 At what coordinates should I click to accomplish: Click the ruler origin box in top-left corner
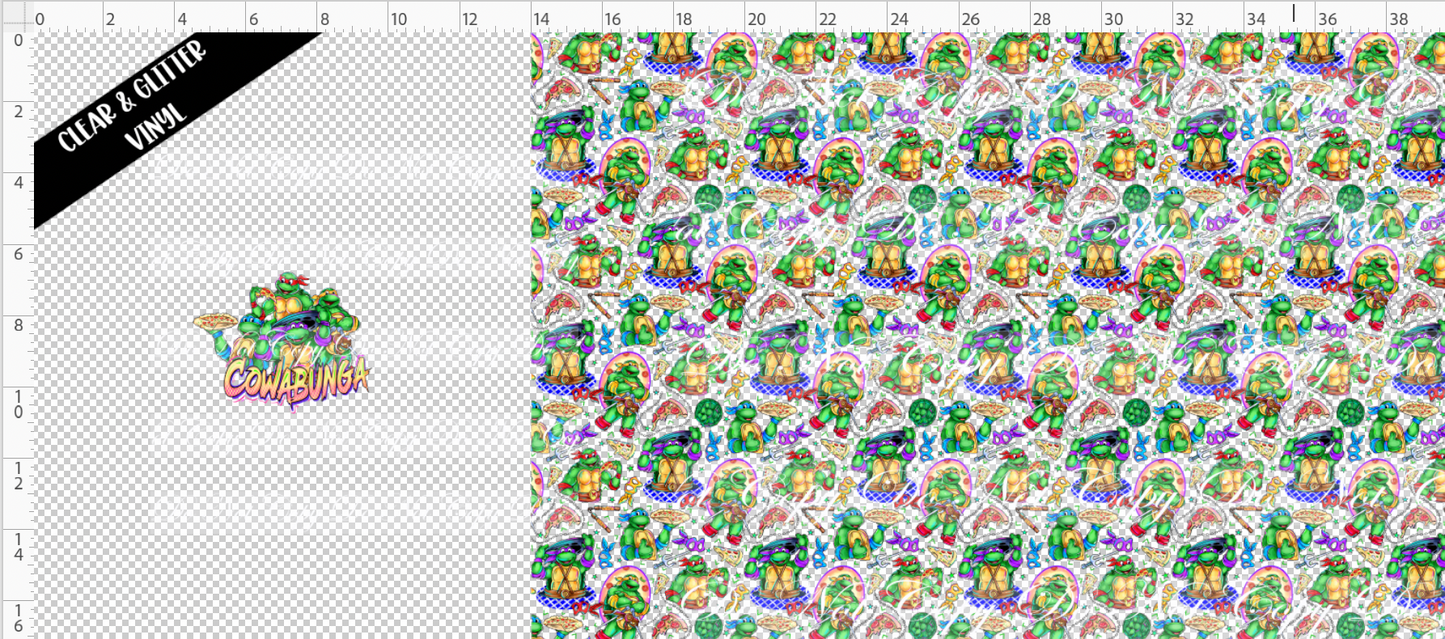click(16, 16)
